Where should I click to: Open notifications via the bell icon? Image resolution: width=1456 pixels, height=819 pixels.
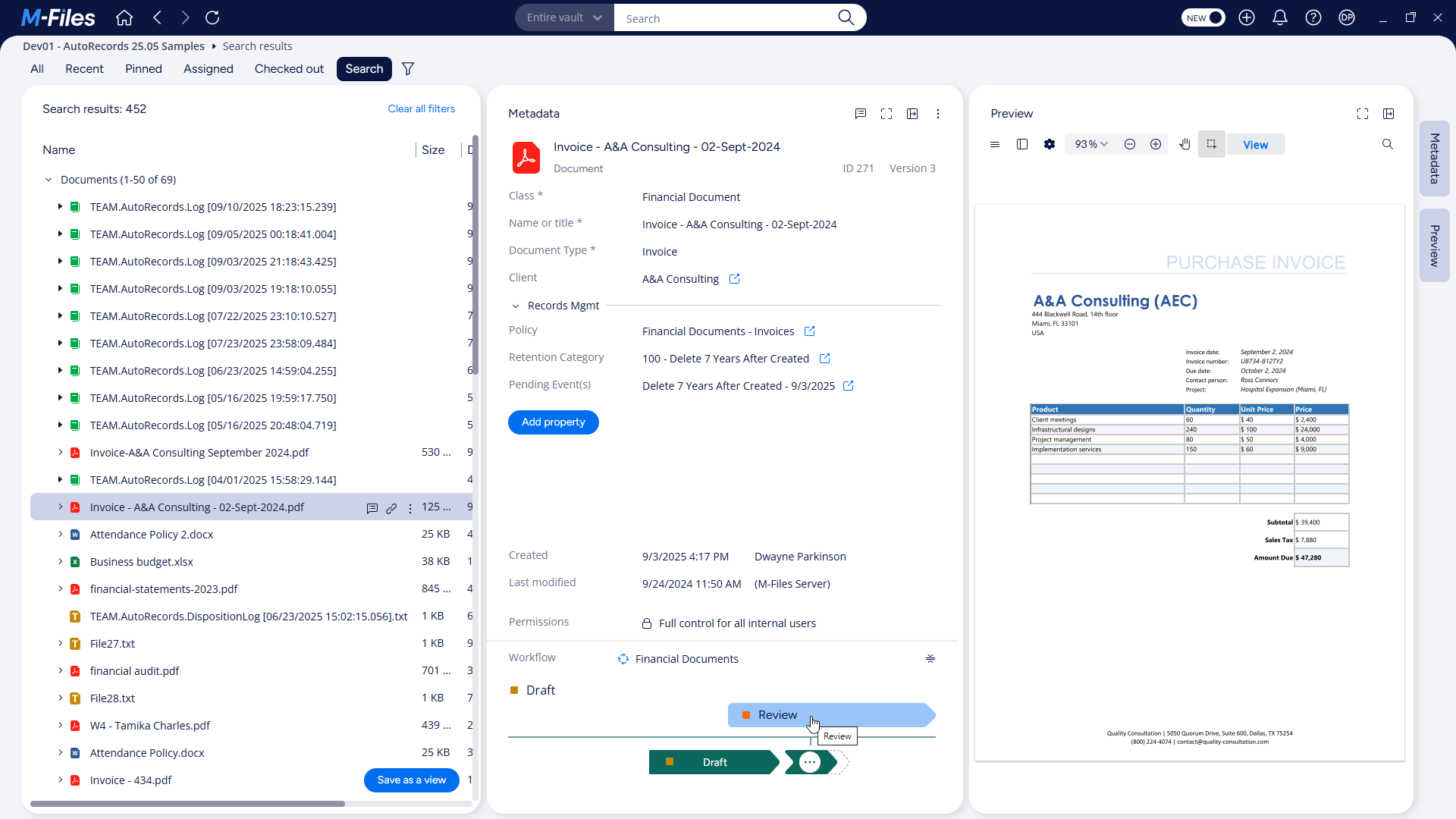click(x=1280, y=17)
